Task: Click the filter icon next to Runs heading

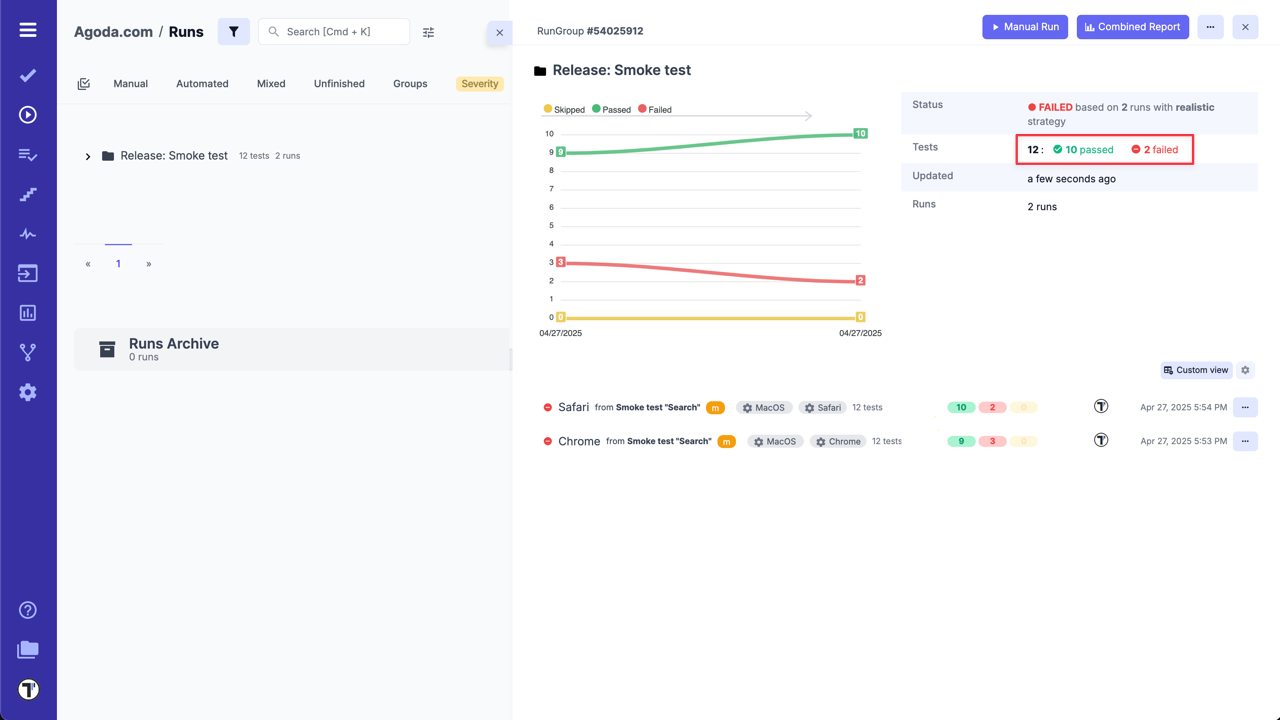Action: tap(233, 31)
